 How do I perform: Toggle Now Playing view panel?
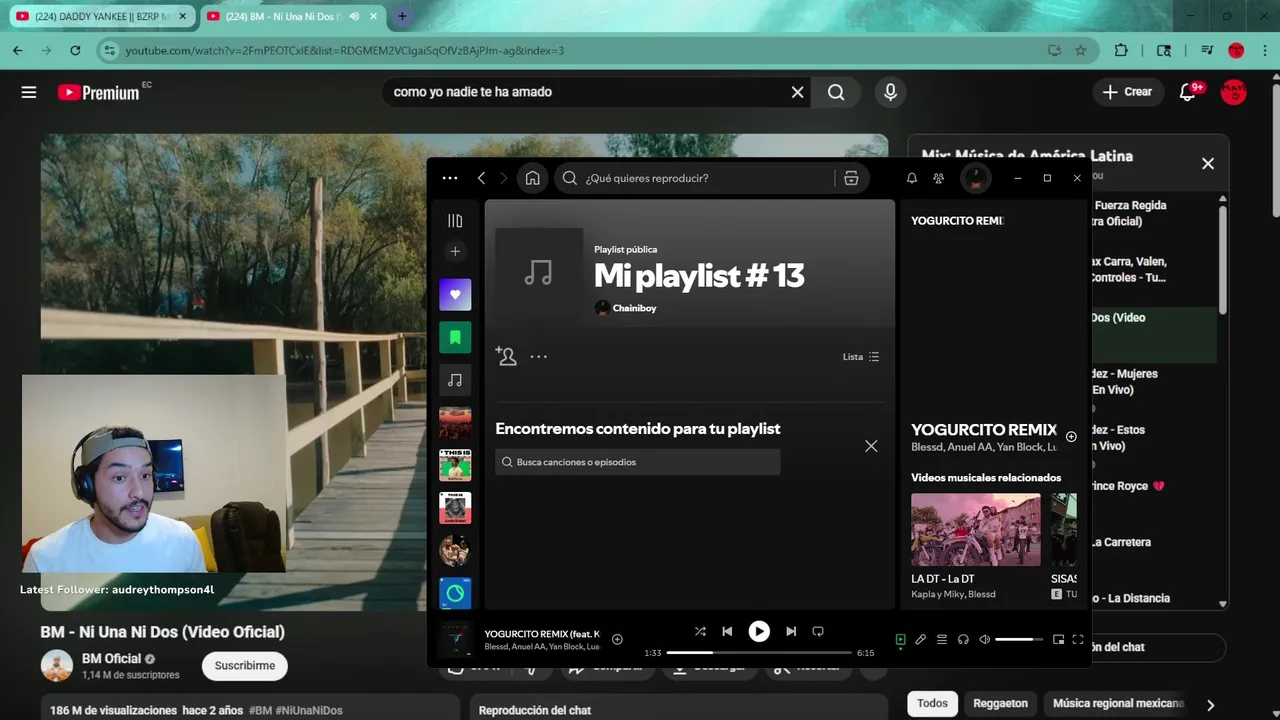pyautogui.click(x=900, y=639)
